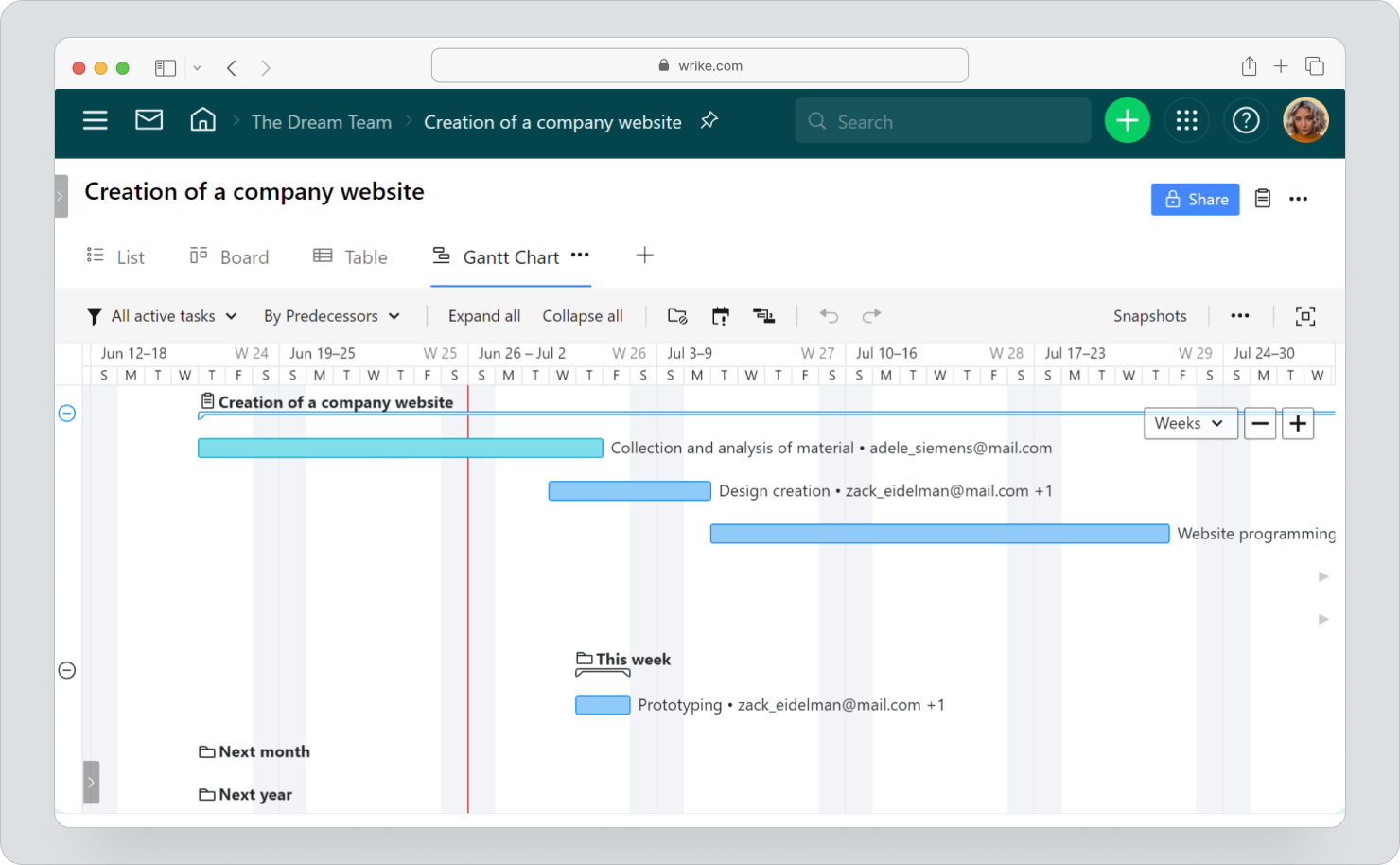
Task: Collapse the Creation of a company website row
Action: pos(67,414)
